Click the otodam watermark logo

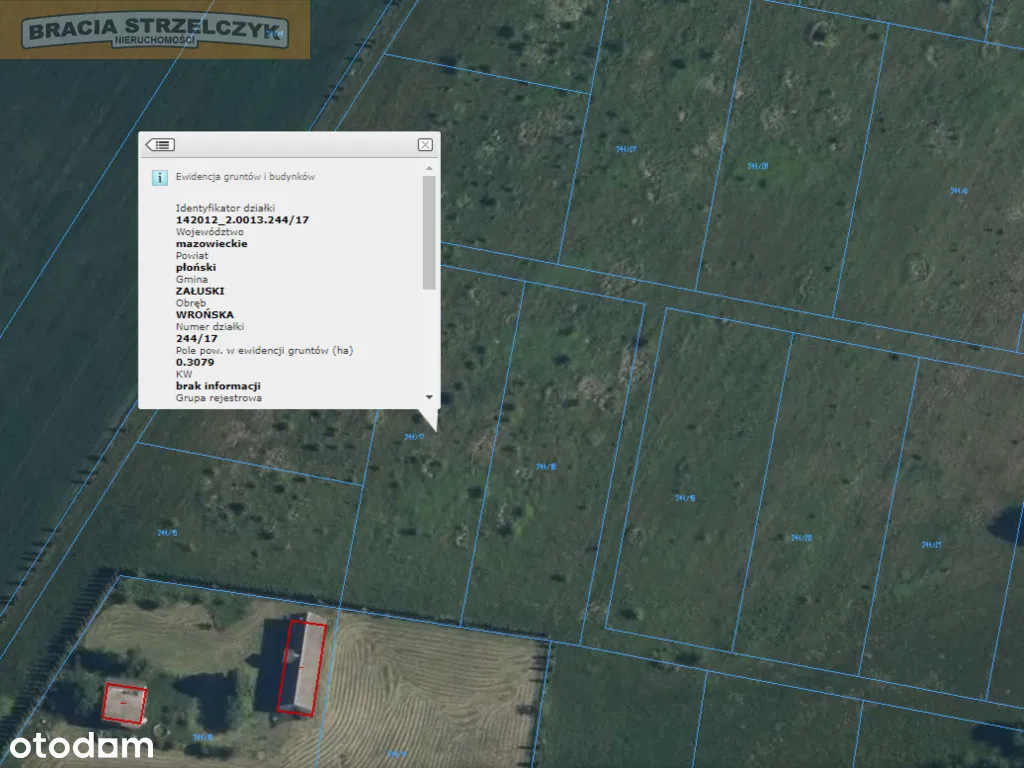82,745
